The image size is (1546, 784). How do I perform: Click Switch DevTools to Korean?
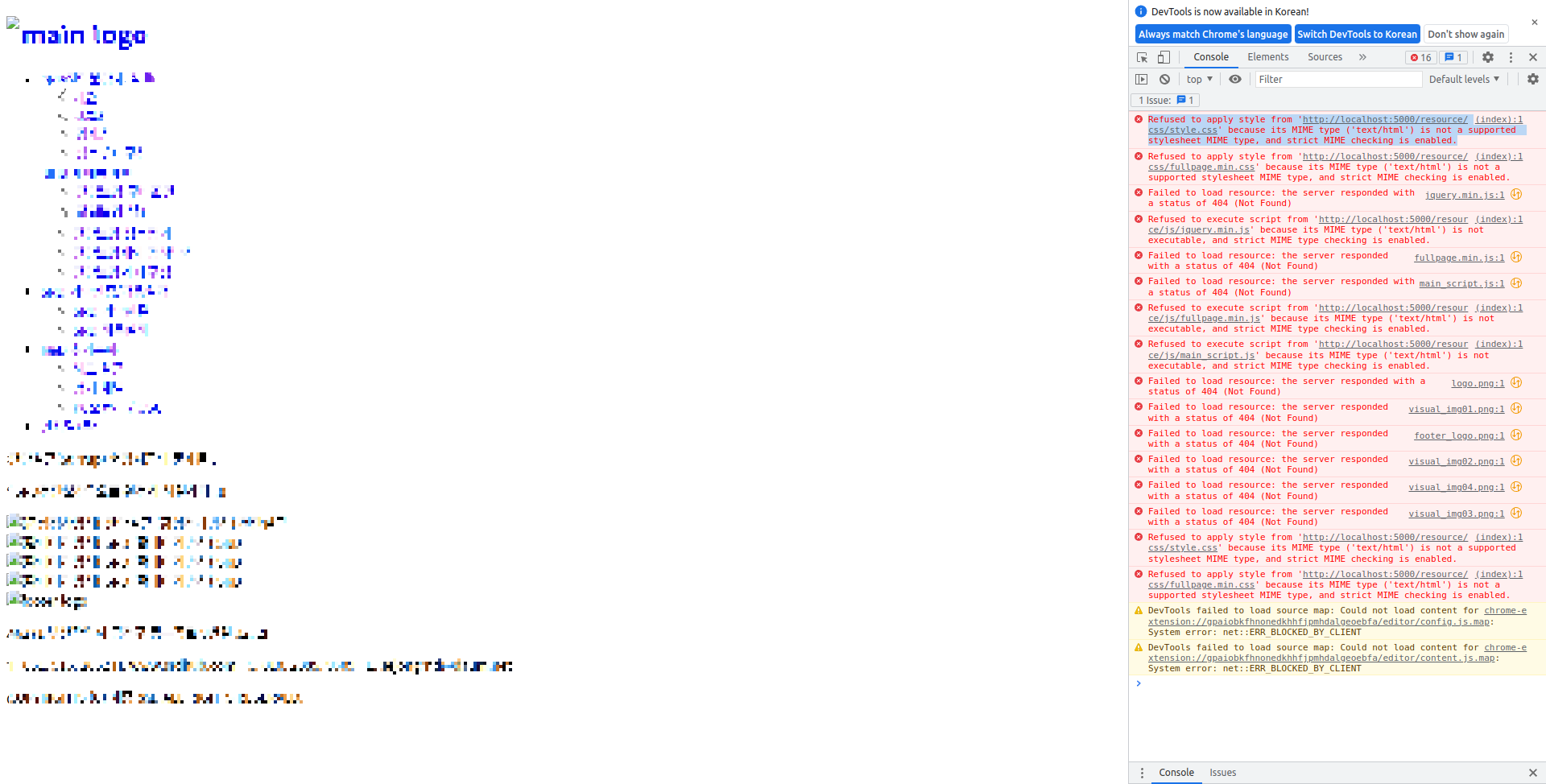[x=1357, y=34]
